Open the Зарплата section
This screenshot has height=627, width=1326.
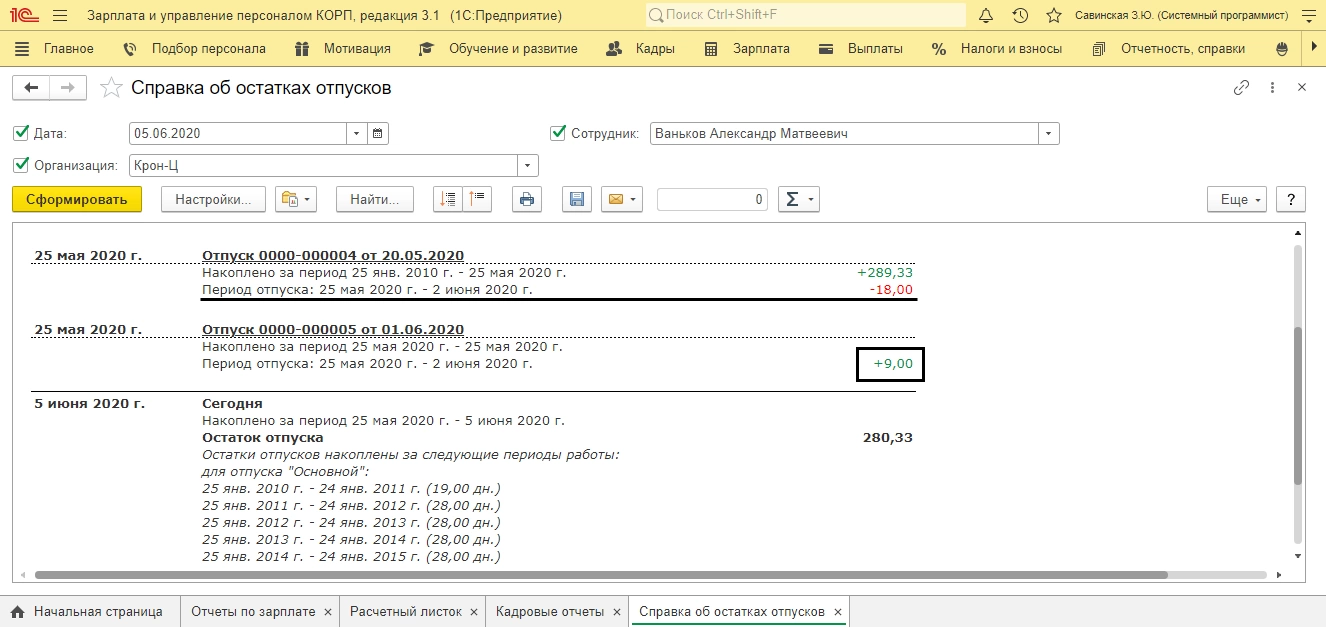[x=747, y=48]
